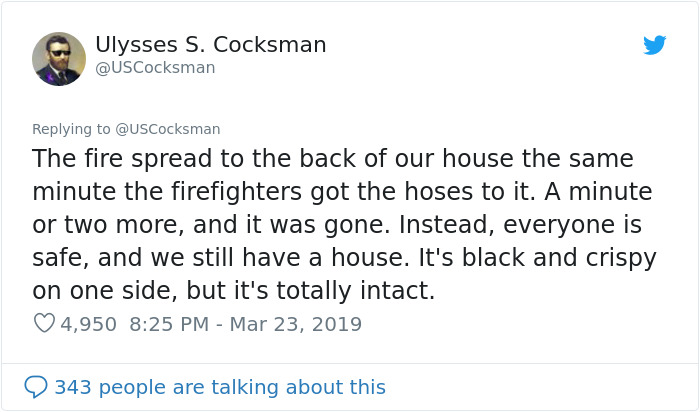Viewport: 700px width, 412px height.
Task: Open Ulysses S. Cocksman display name
Action: coord(210,44)
